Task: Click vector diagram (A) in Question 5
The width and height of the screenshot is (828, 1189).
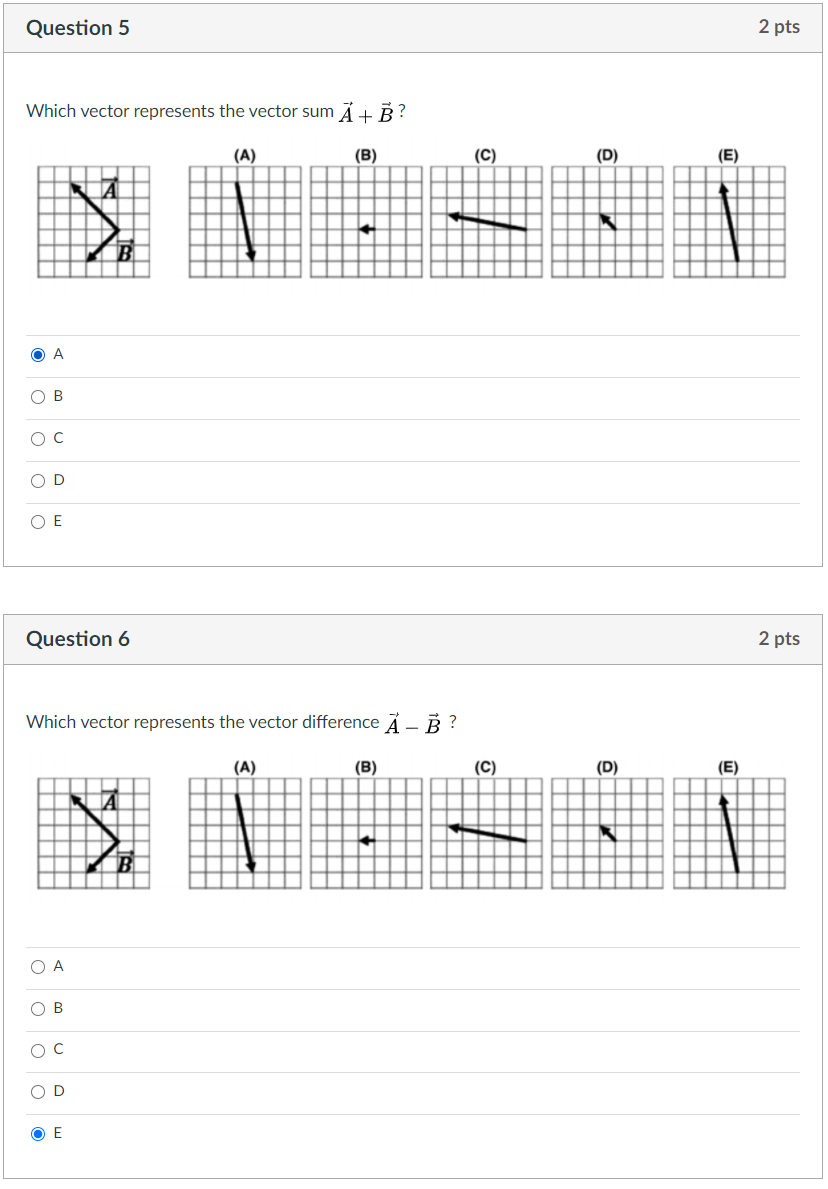Action: coord(244,220)
